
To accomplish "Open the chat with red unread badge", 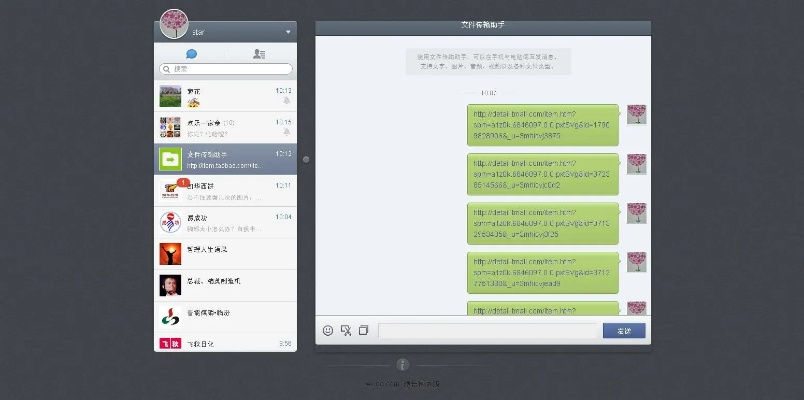I will pos(225,190).
